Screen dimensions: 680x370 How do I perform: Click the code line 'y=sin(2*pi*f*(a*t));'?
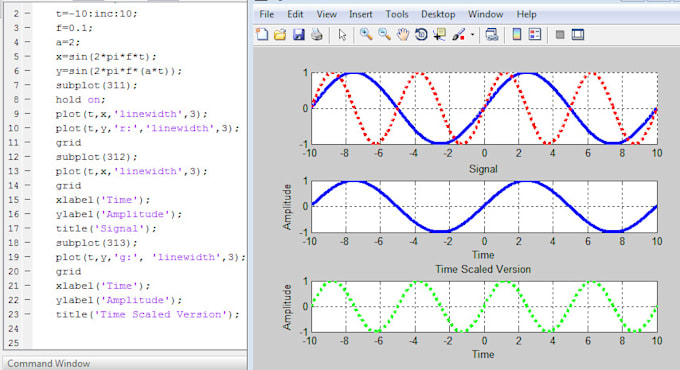119,71
